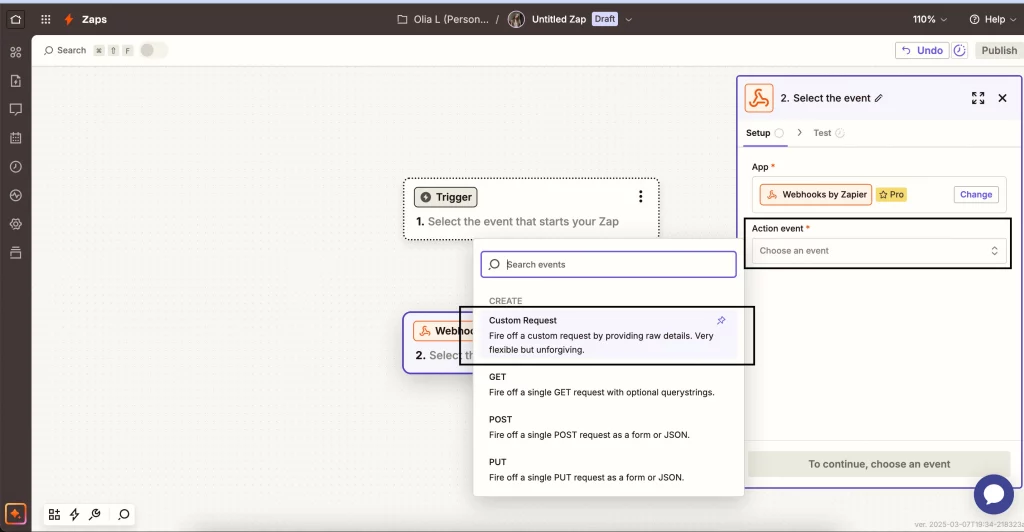Click the CREATE section heading

pyautogui.click(x=505, y=301)
